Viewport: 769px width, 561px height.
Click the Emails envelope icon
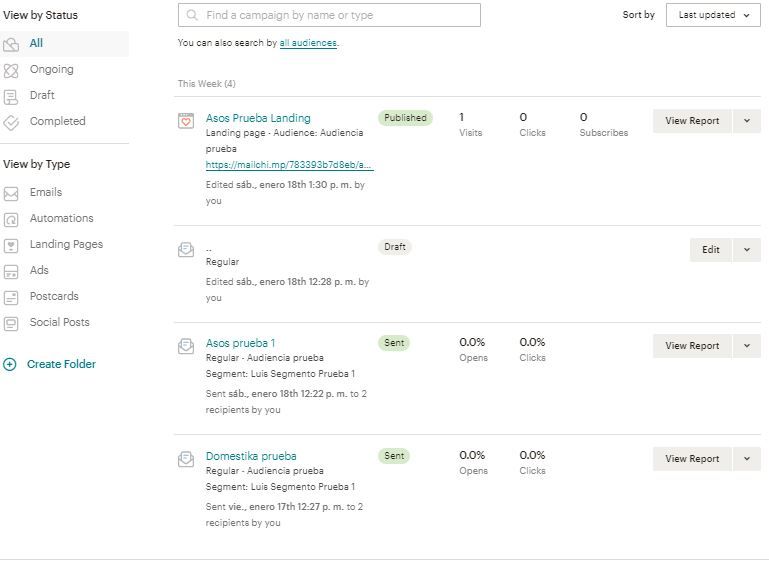pos(11,194)
